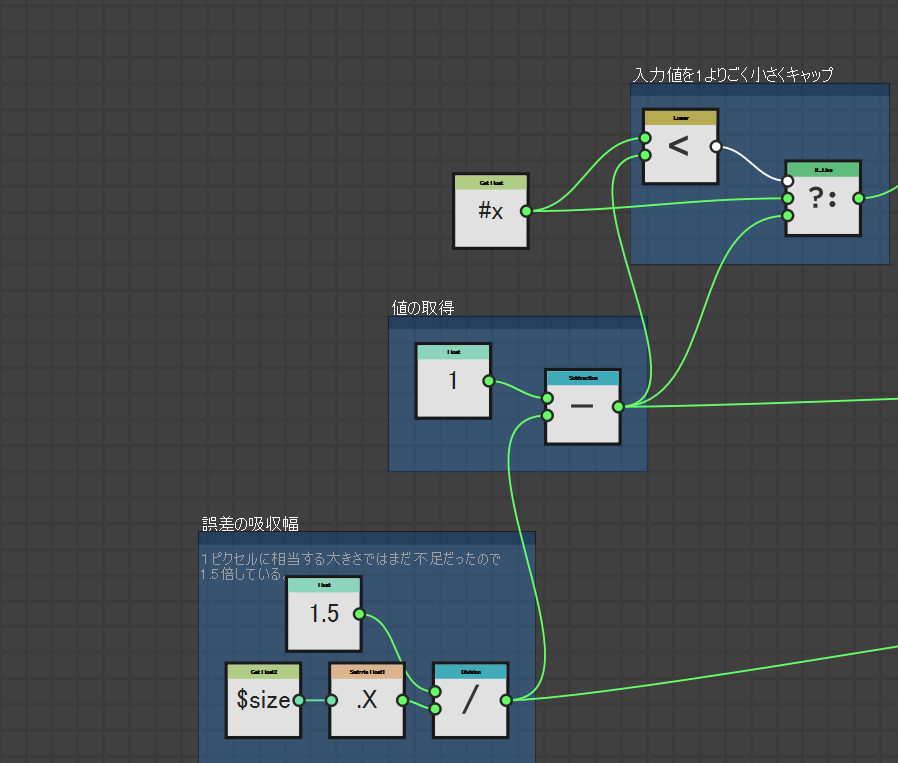
Task: Click the output port of the If..Else node
Action: pos(858,198)
